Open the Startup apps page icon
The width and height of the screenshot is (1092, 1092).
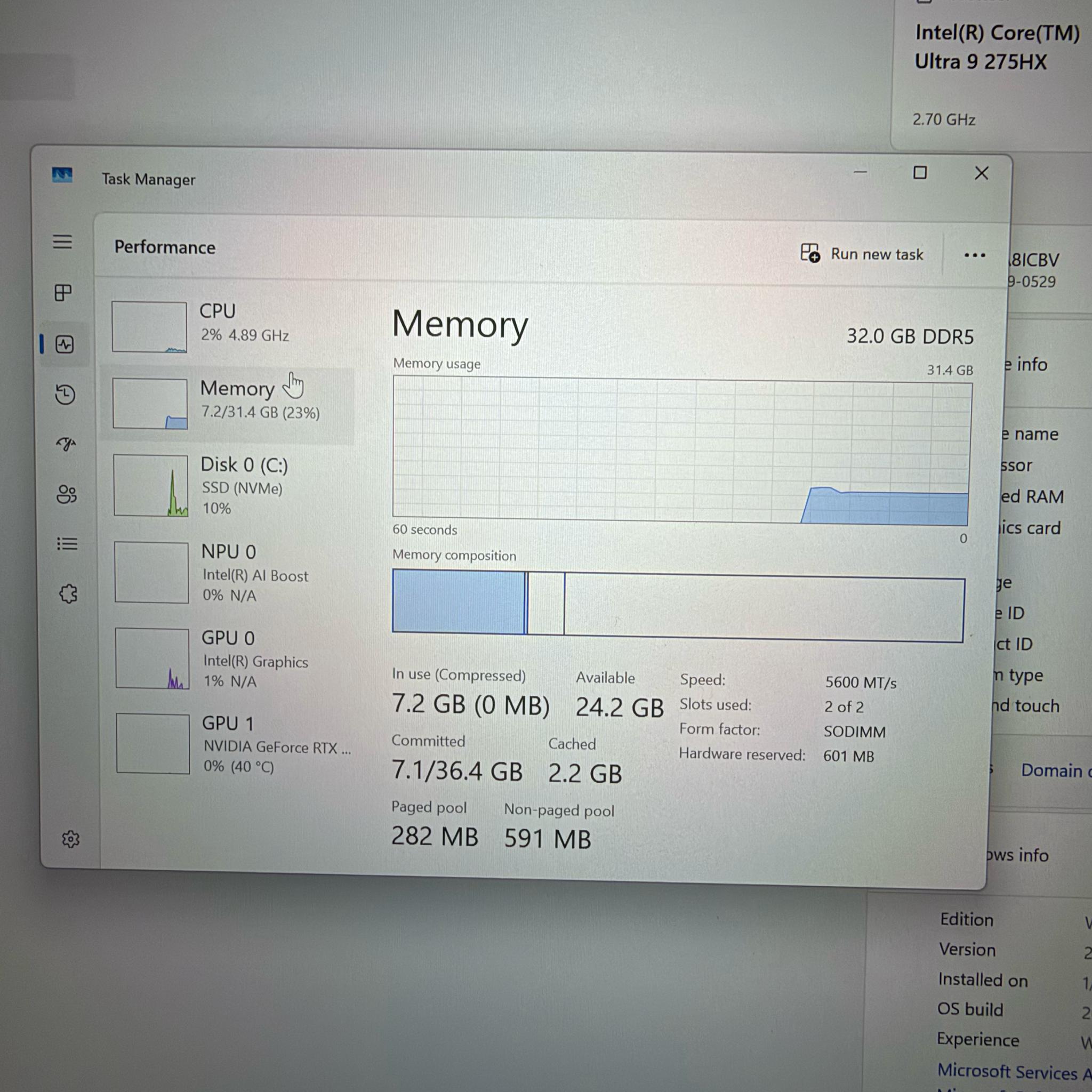tap(66, 445)
